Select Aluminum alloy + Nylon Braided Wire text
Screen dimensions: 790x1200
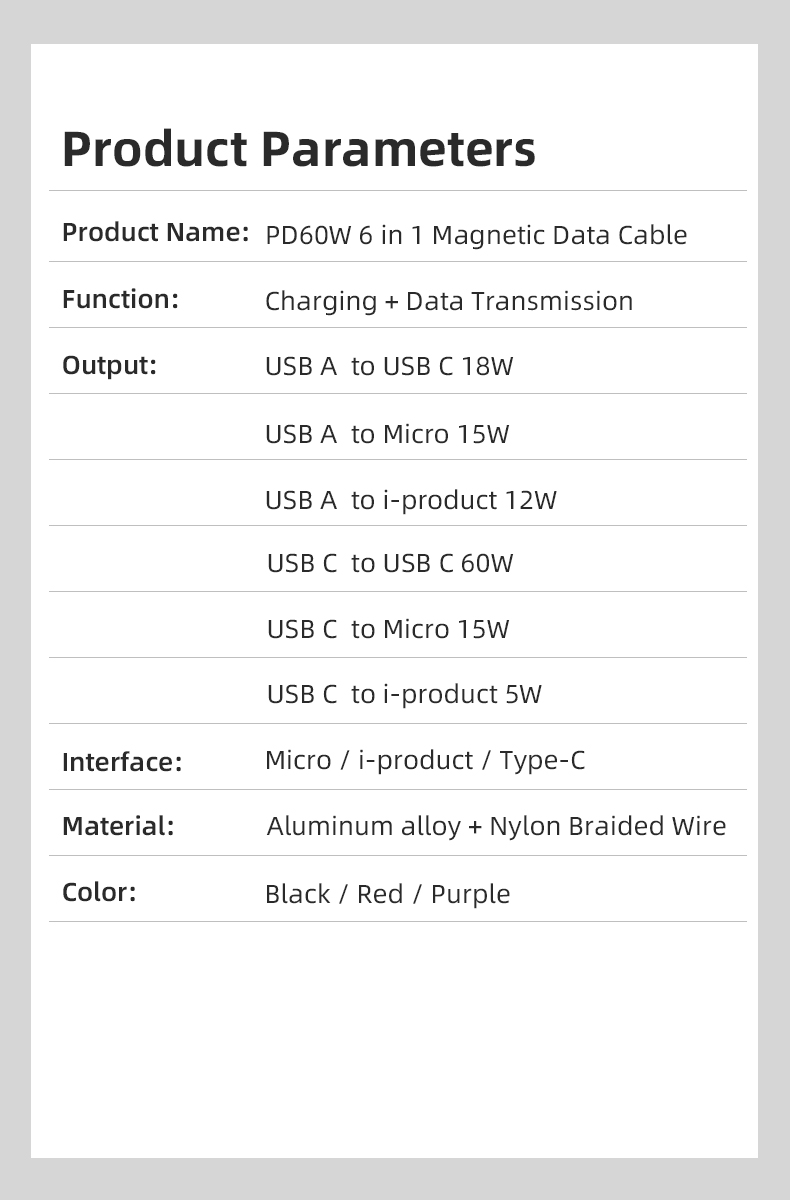click(x=496, y=826)
